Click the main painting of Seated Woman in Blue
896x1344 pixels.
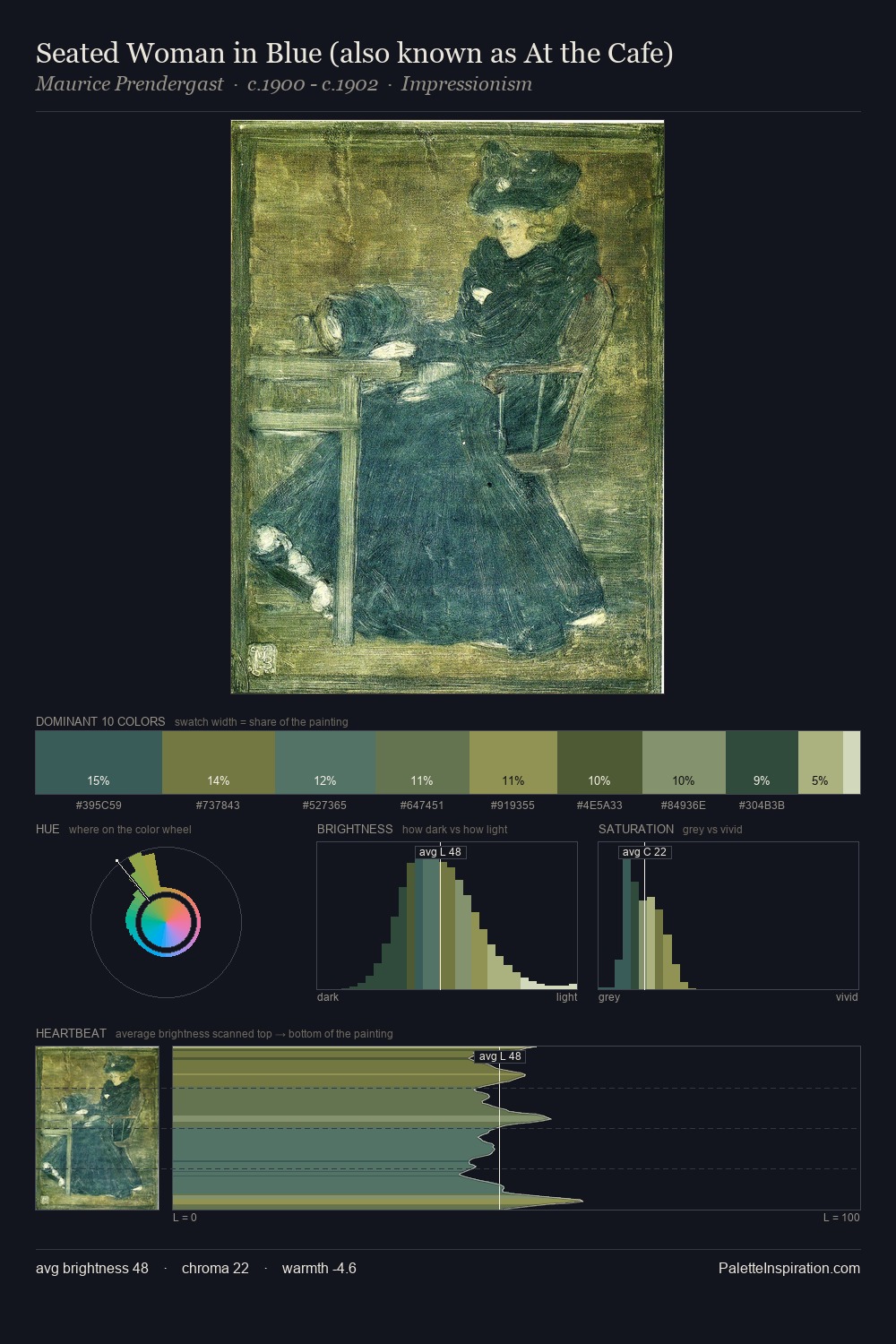tap(447, 407)
